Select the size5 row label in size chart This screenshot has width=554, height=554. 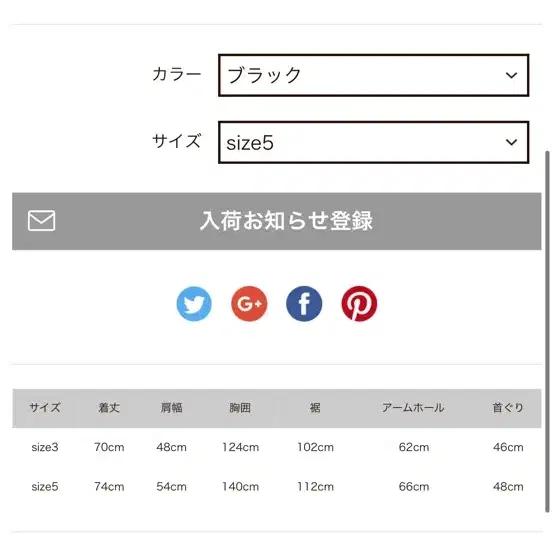pos(45,487)
